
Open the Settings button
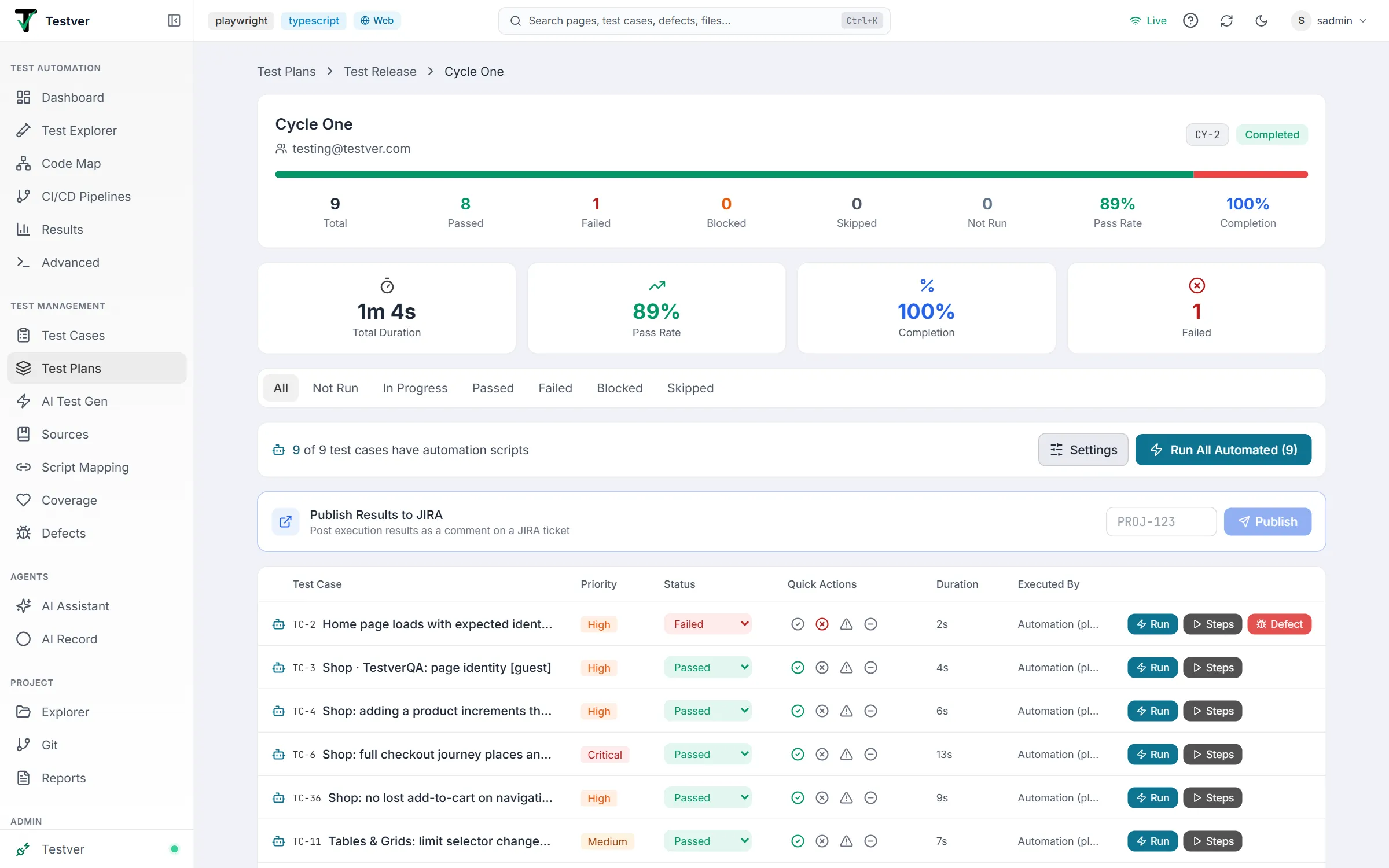[1083, 450]
